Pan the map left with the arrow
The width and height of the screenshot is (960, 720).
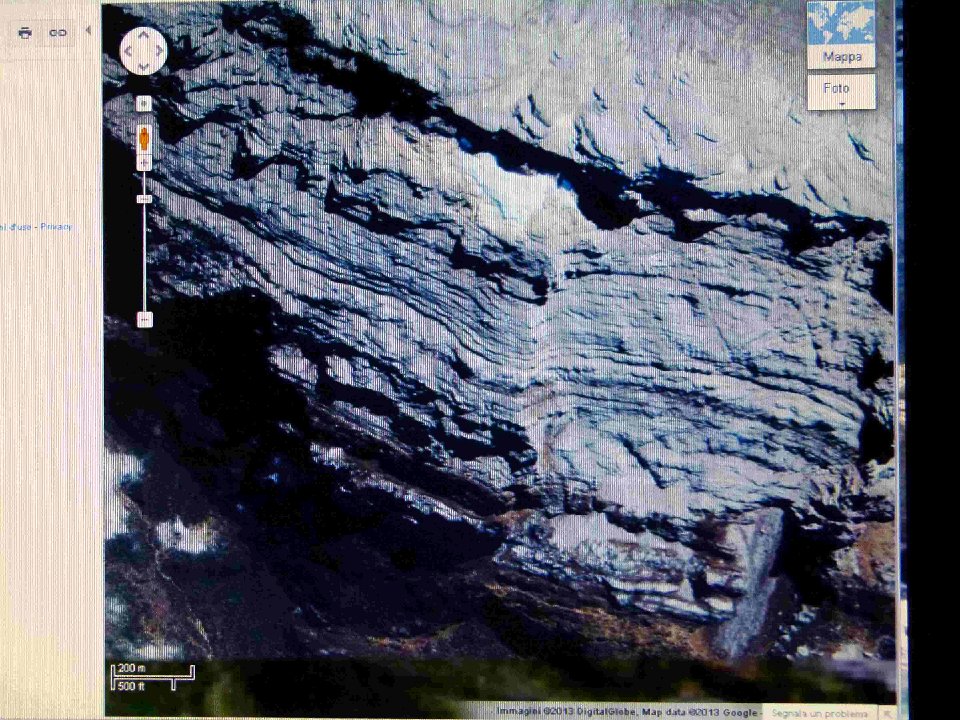[x=128, y=51]
